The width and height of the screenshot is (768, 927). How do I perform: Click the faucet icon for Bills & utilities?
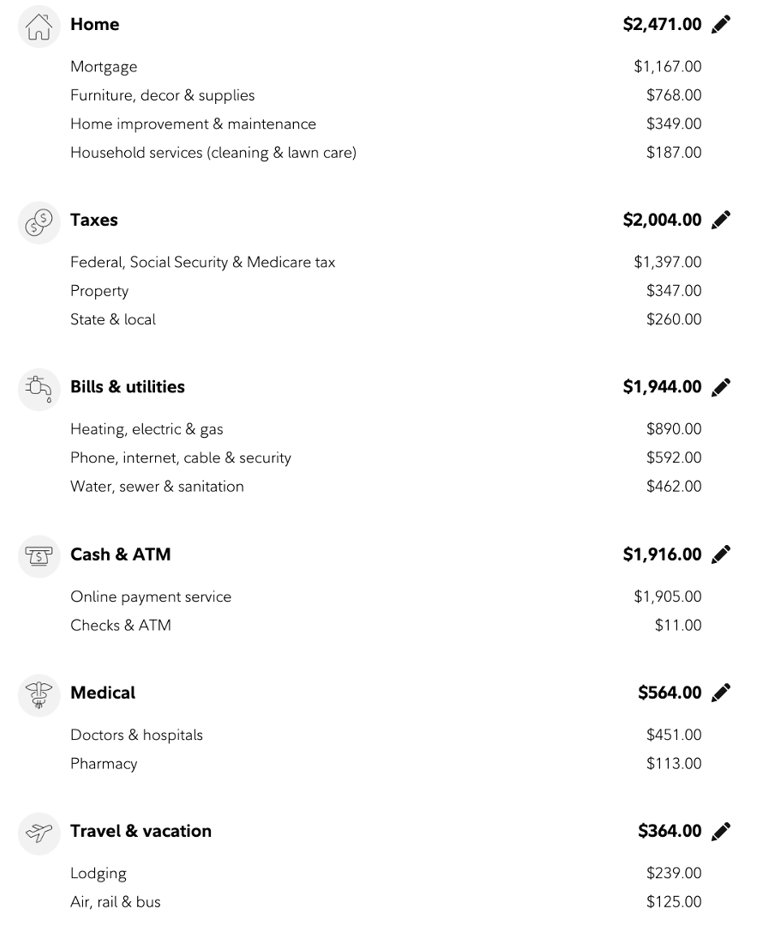pos(39,390)
